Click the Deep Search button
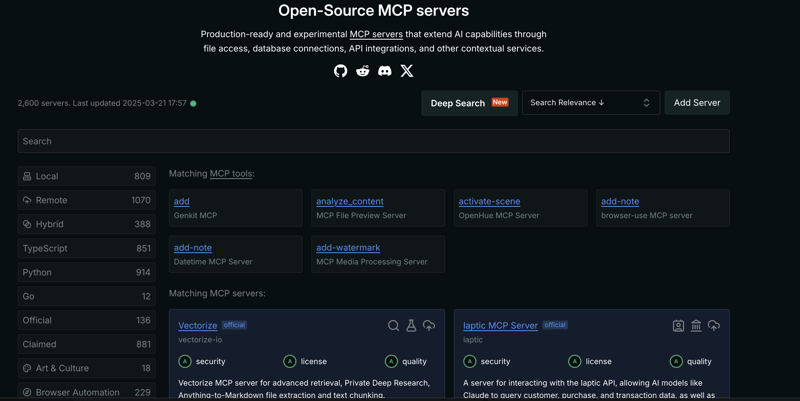This screenshot has width=800, height=401. coord(469,103)
